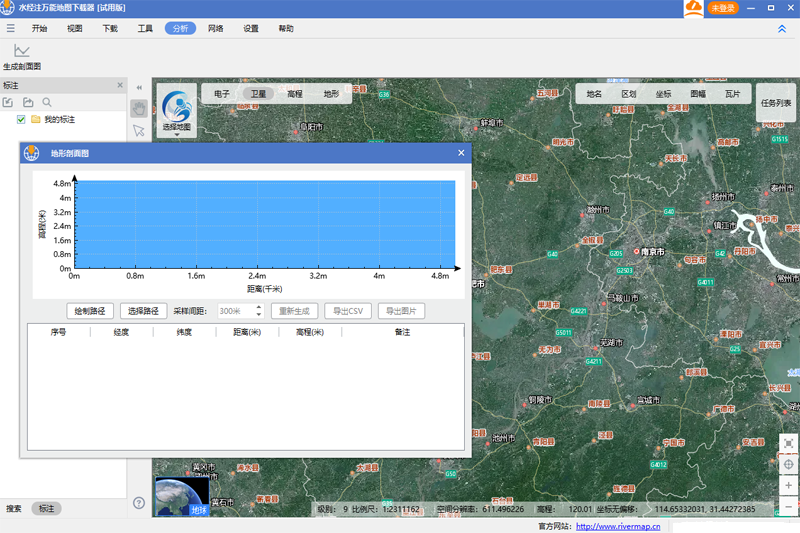Select the pan hand tool
The image size is (800, 533).
tap(139, 108)
